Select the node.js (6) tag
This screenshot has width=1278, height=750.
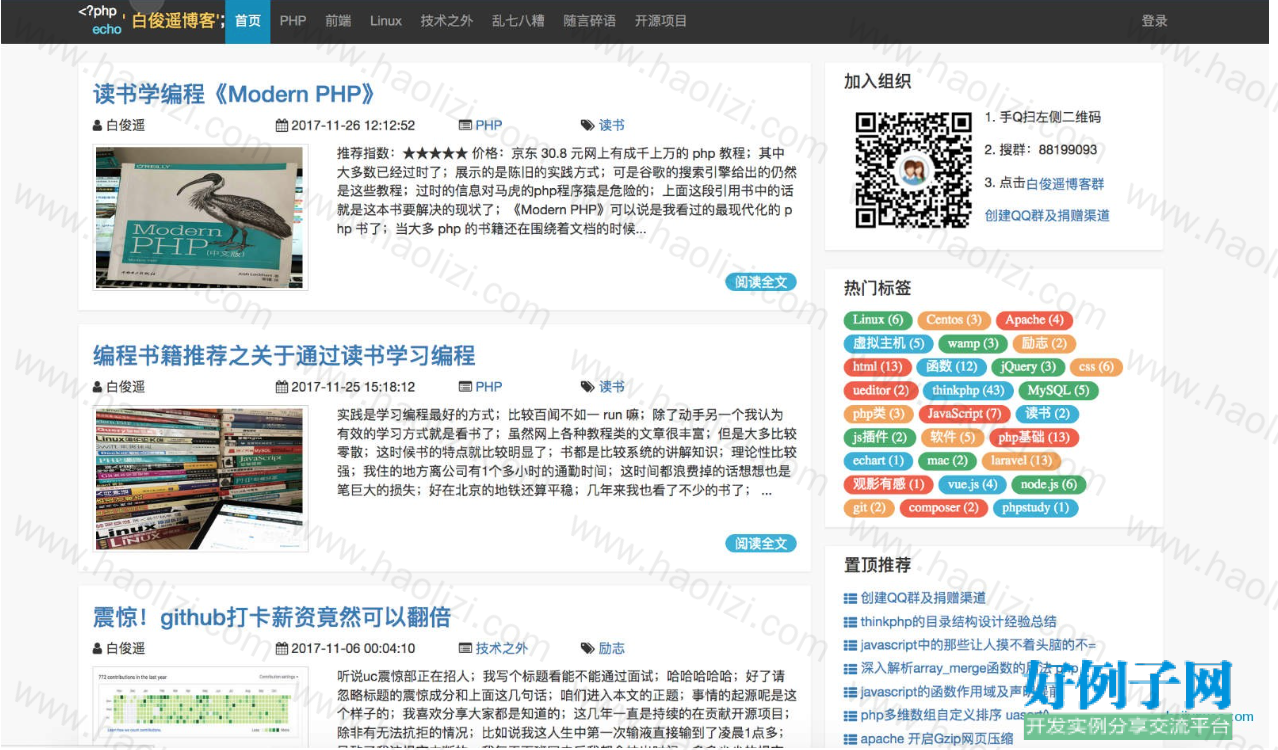click(x=1048, y=484)
